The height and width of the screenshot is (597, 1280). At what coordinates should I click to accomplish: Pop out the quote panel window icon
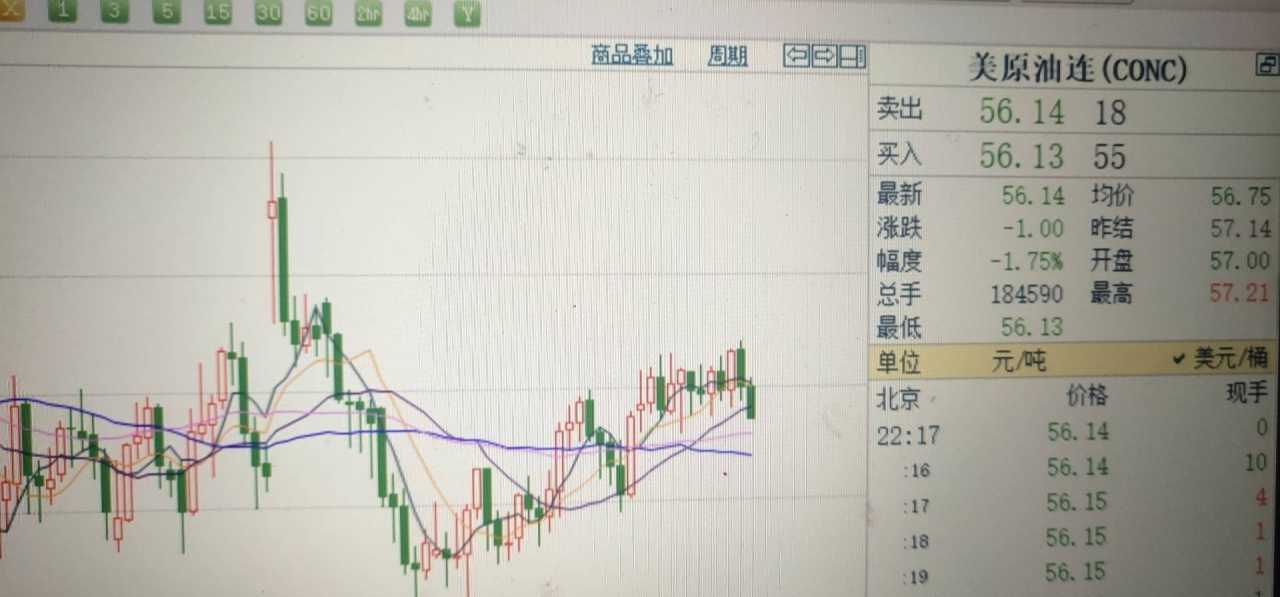click(1266, 65)
